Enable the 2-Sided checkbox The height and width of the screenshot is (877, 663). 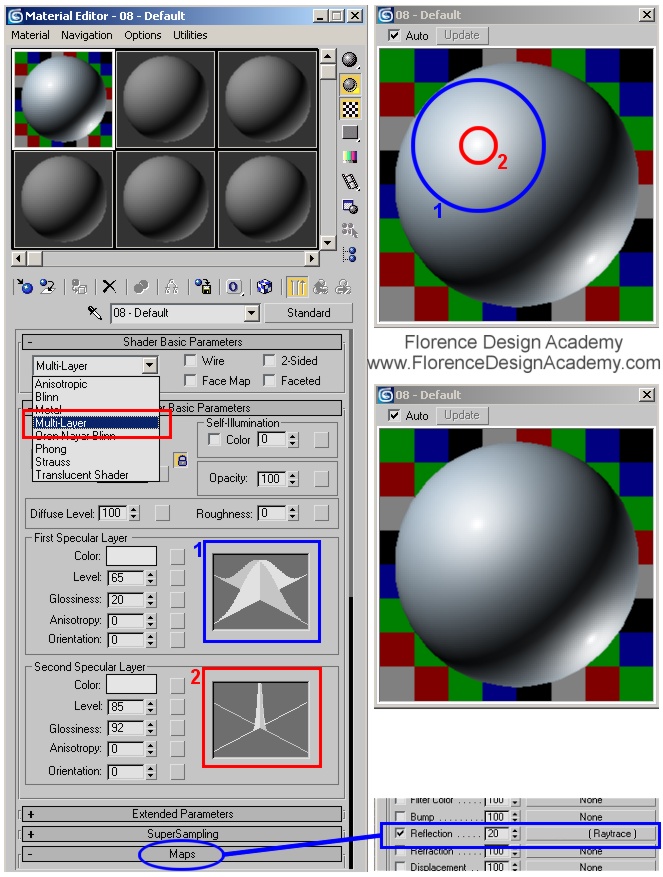coord(270,361)
